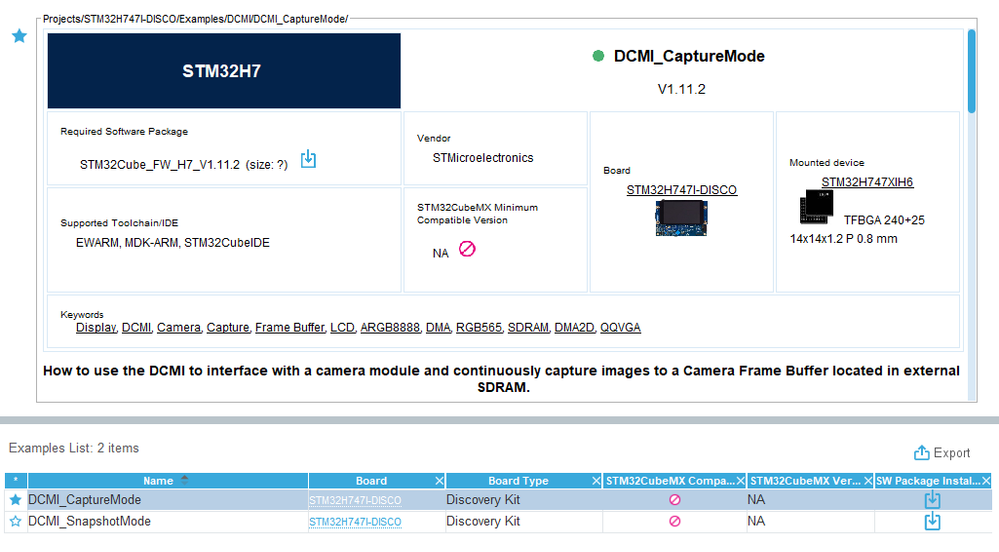The height and width of the screenshot is (552, 999).
Task: Select the DMA2D keyword
Action: pyautogui.click(x=574, y=328)
